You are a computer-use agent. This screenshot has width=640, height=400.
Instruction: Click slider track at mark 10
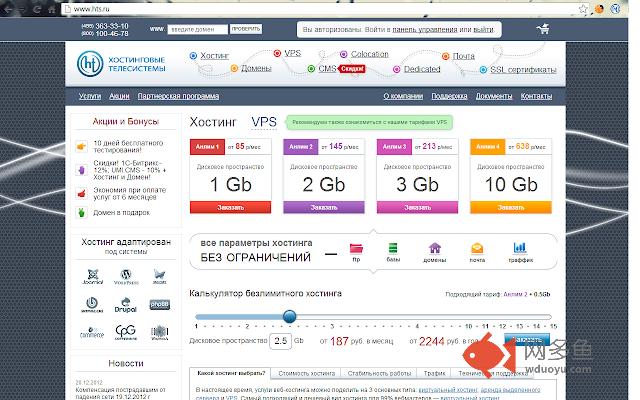469,317
